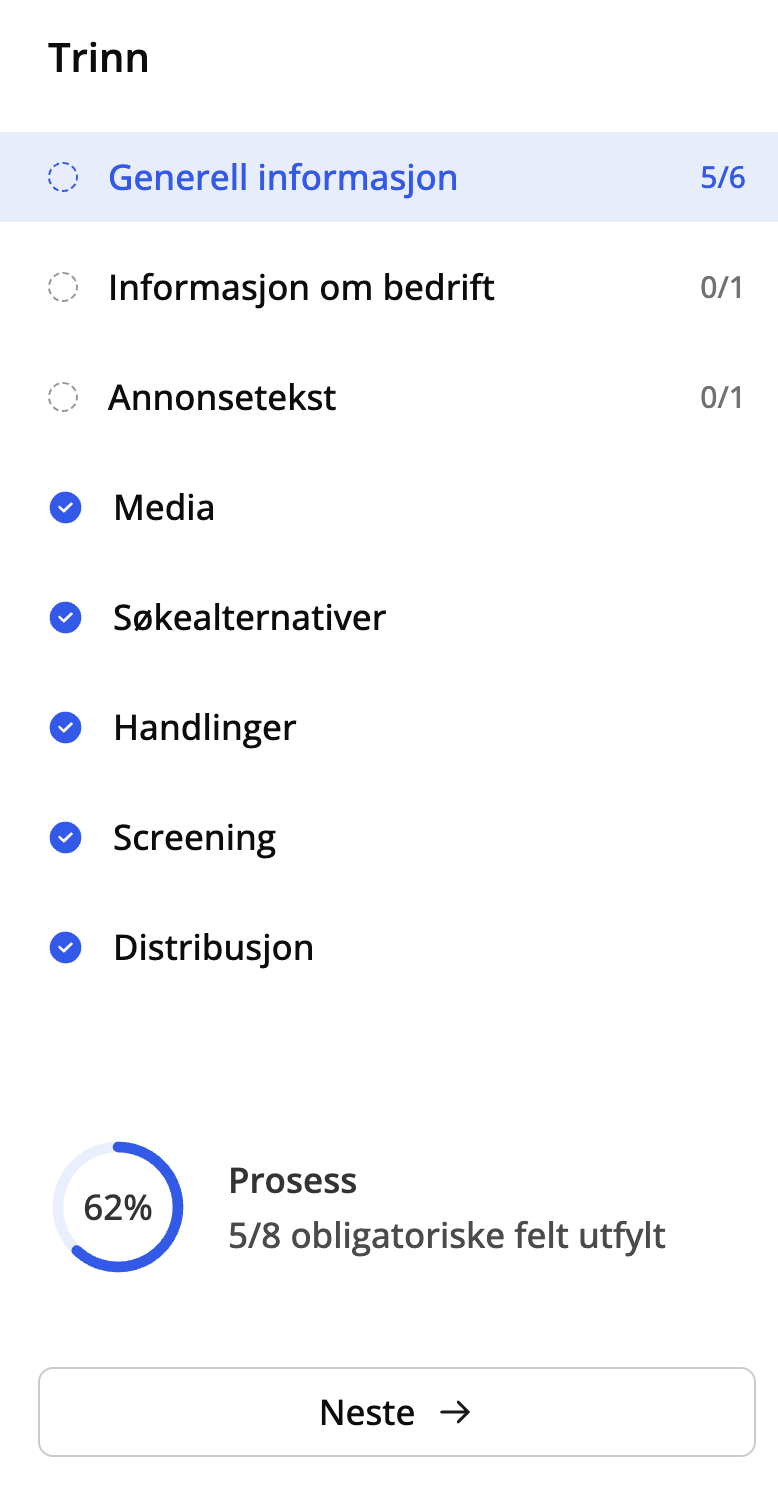Viewport: 778px width, 1486px height.
Task: Click the 62% circular progress indicator
Action: [118, 1207]
